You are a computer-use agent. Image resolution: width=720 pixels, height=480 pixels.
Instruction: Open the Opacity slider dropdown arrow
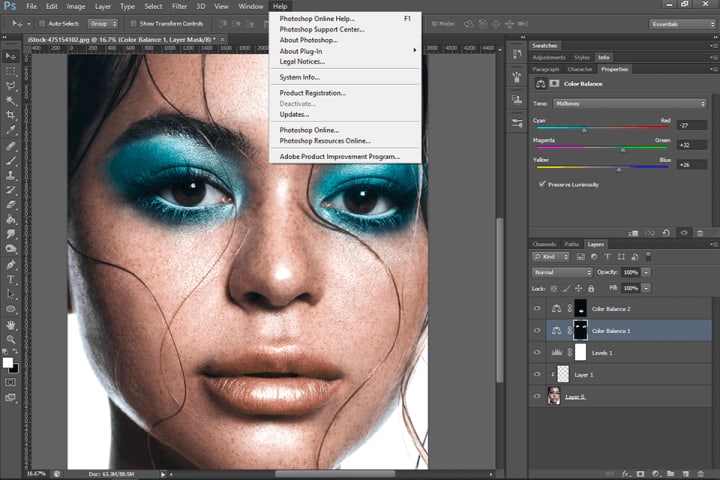pyautogui.click(x=646, y=272)
